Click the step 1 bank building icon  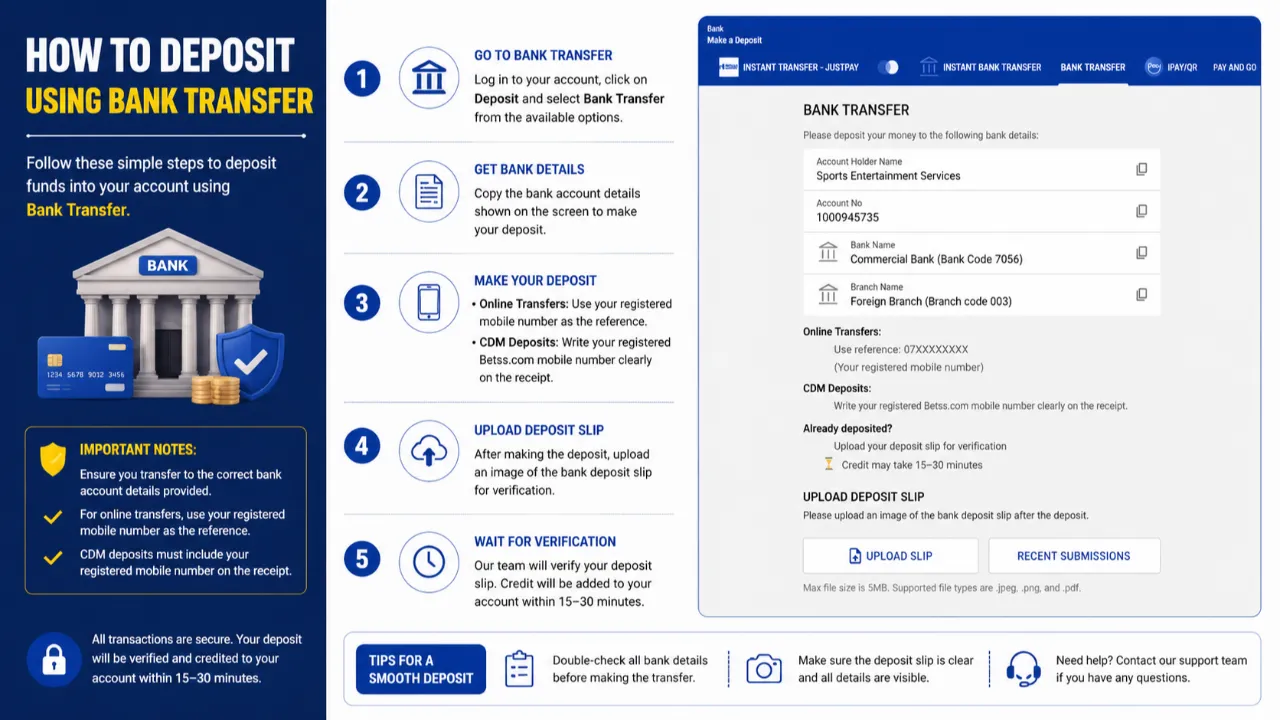click(429, 78)
